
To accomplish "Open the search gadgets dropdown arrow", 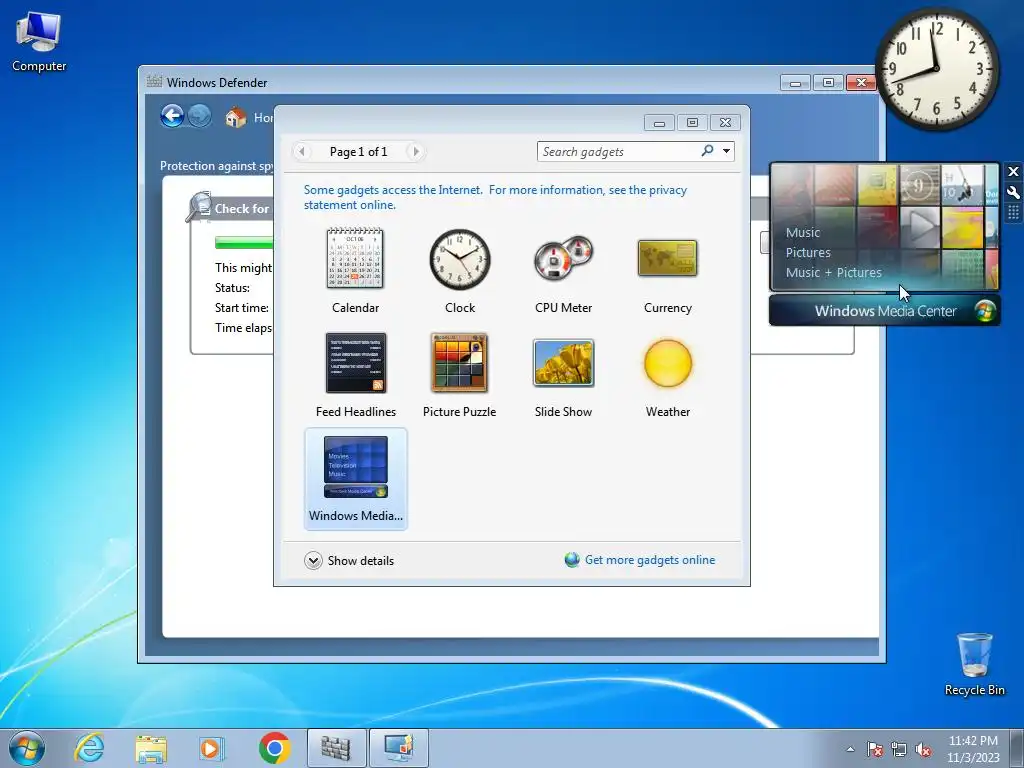I will tap(726, 151).
